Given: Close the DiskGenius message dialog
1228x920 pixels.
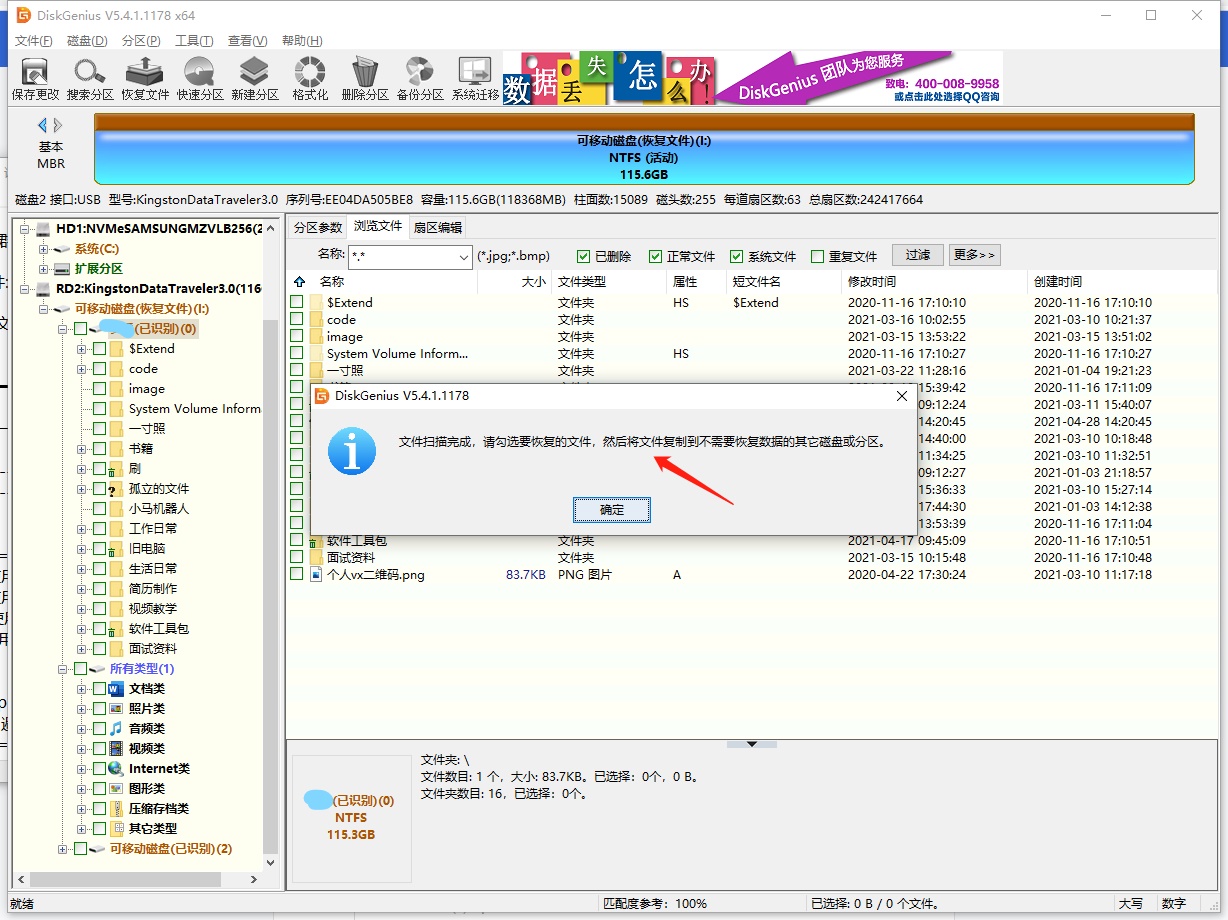Looking at the screenshot, I should tap(901, 396).
